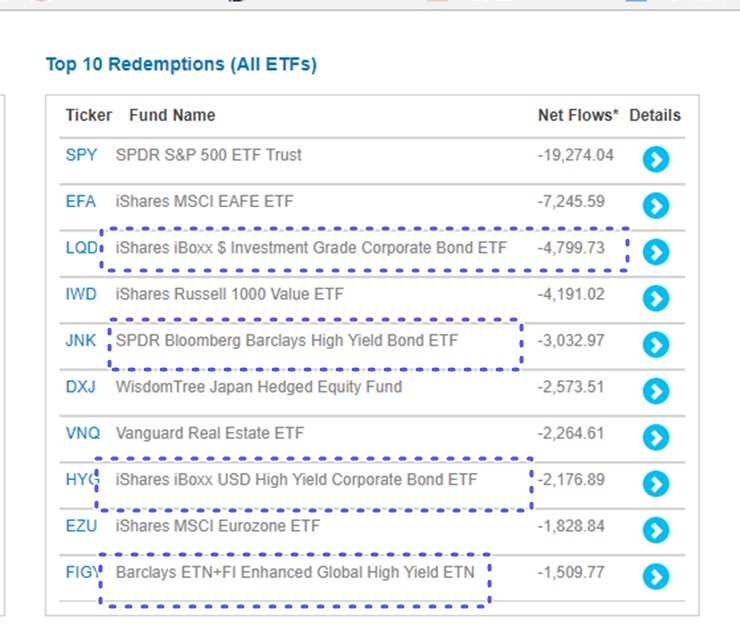
Task: Open details arrow for FIGY row
Action: coord(655,576)
